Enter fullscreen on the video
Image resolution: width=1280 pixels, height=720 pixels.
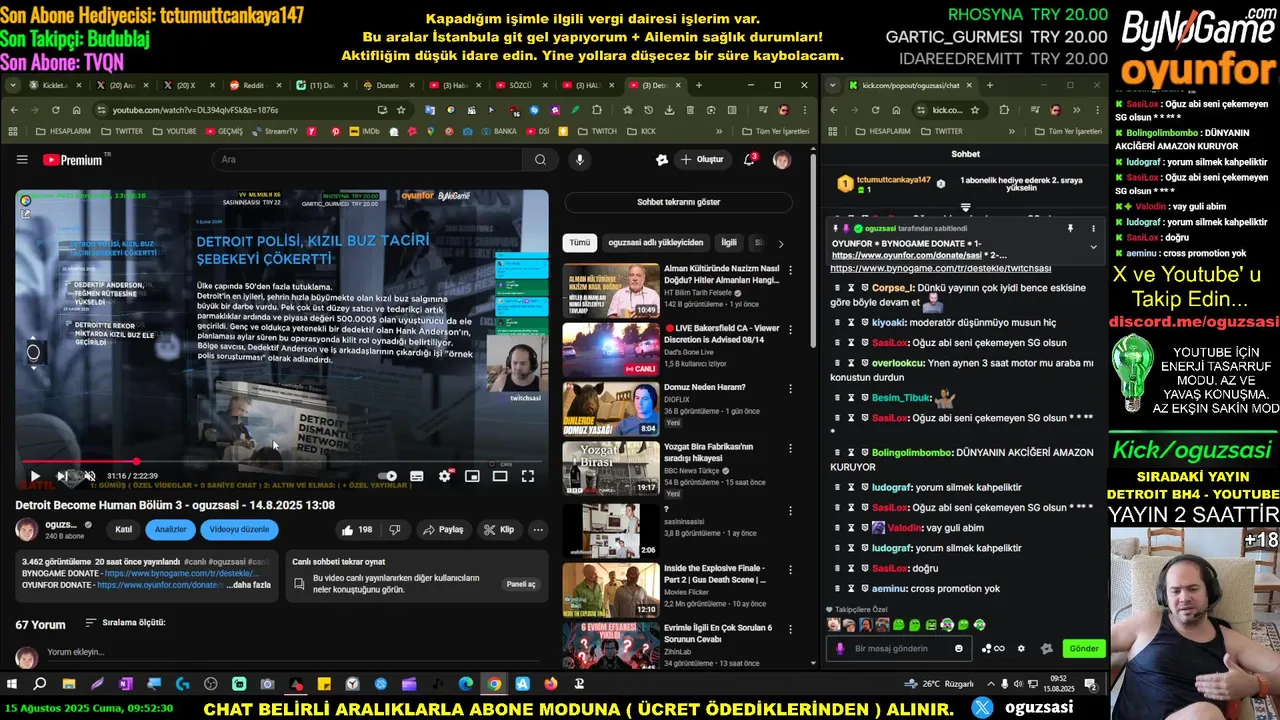pos(528,476)
